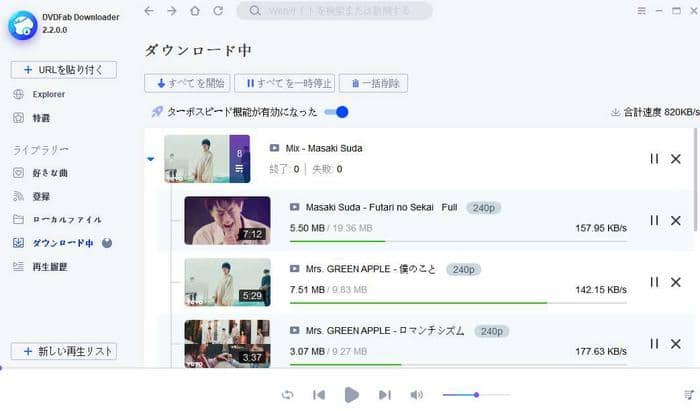
Task: Click the 新しい再生リスト button
Action: 64,351
